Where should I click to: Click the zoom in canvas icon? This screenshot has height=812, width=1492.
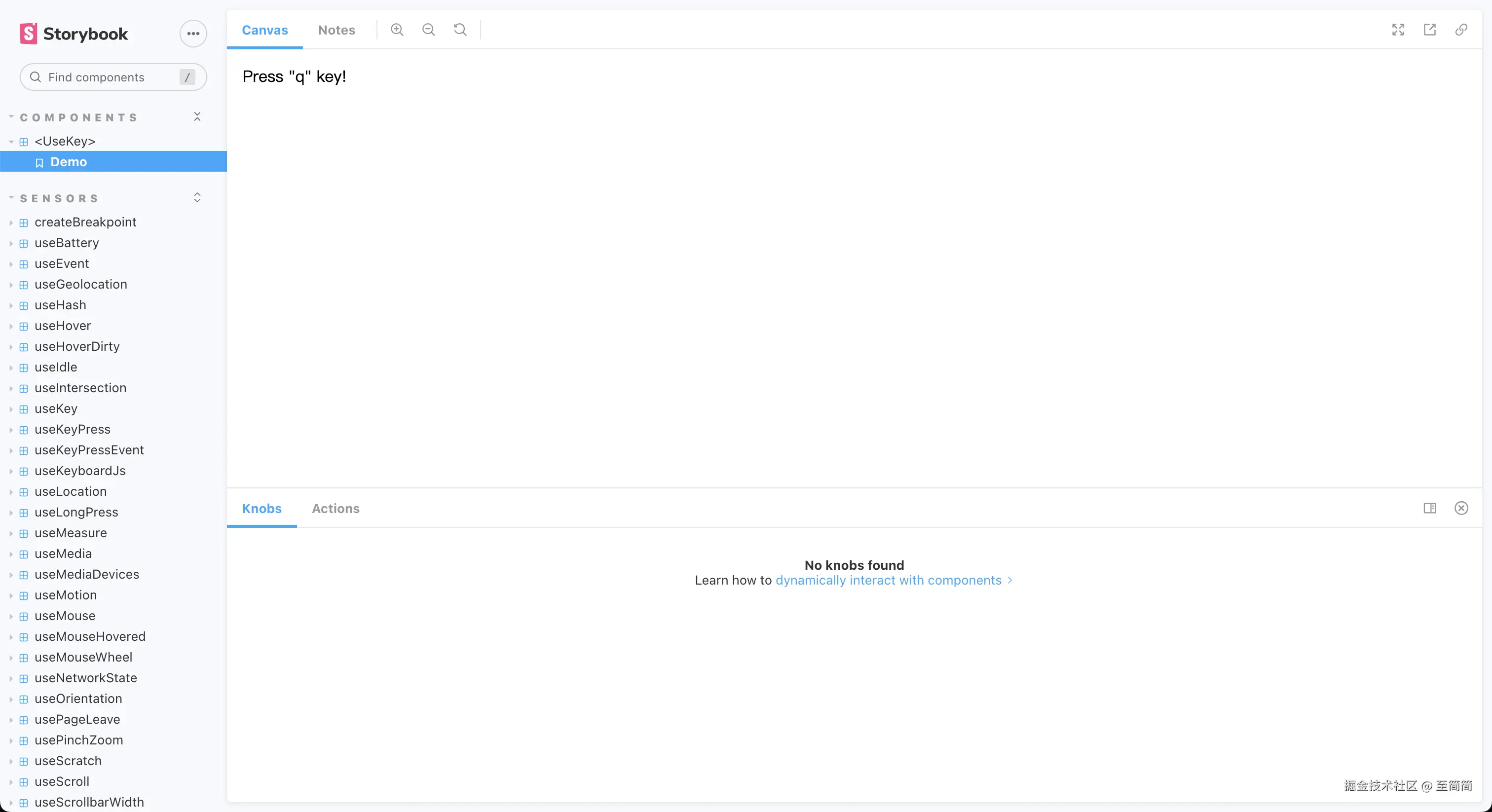[397, 30]
